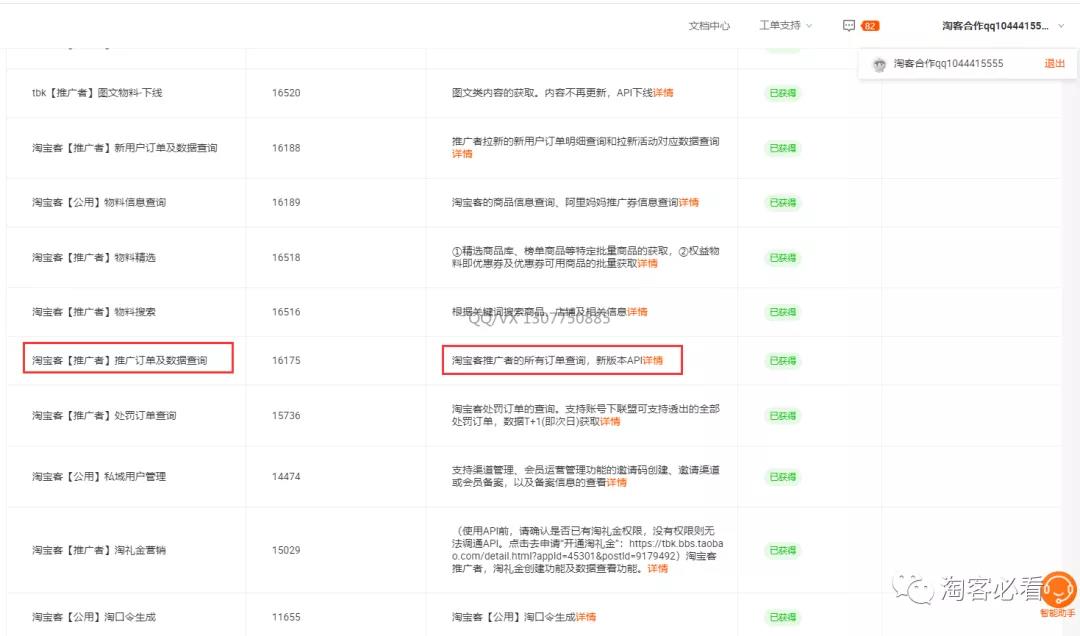Screen dimensions: 1080x636
Task: Expand the 工单支持 dropdown menu
Action: 785,25
